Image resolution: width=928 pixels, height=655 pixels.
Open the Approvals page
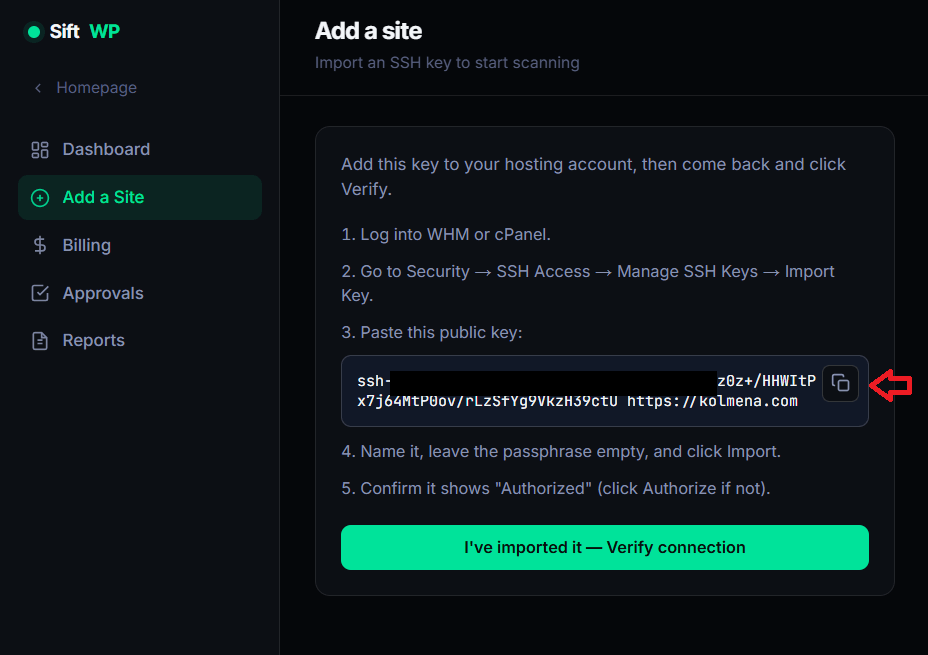[140, 293]
